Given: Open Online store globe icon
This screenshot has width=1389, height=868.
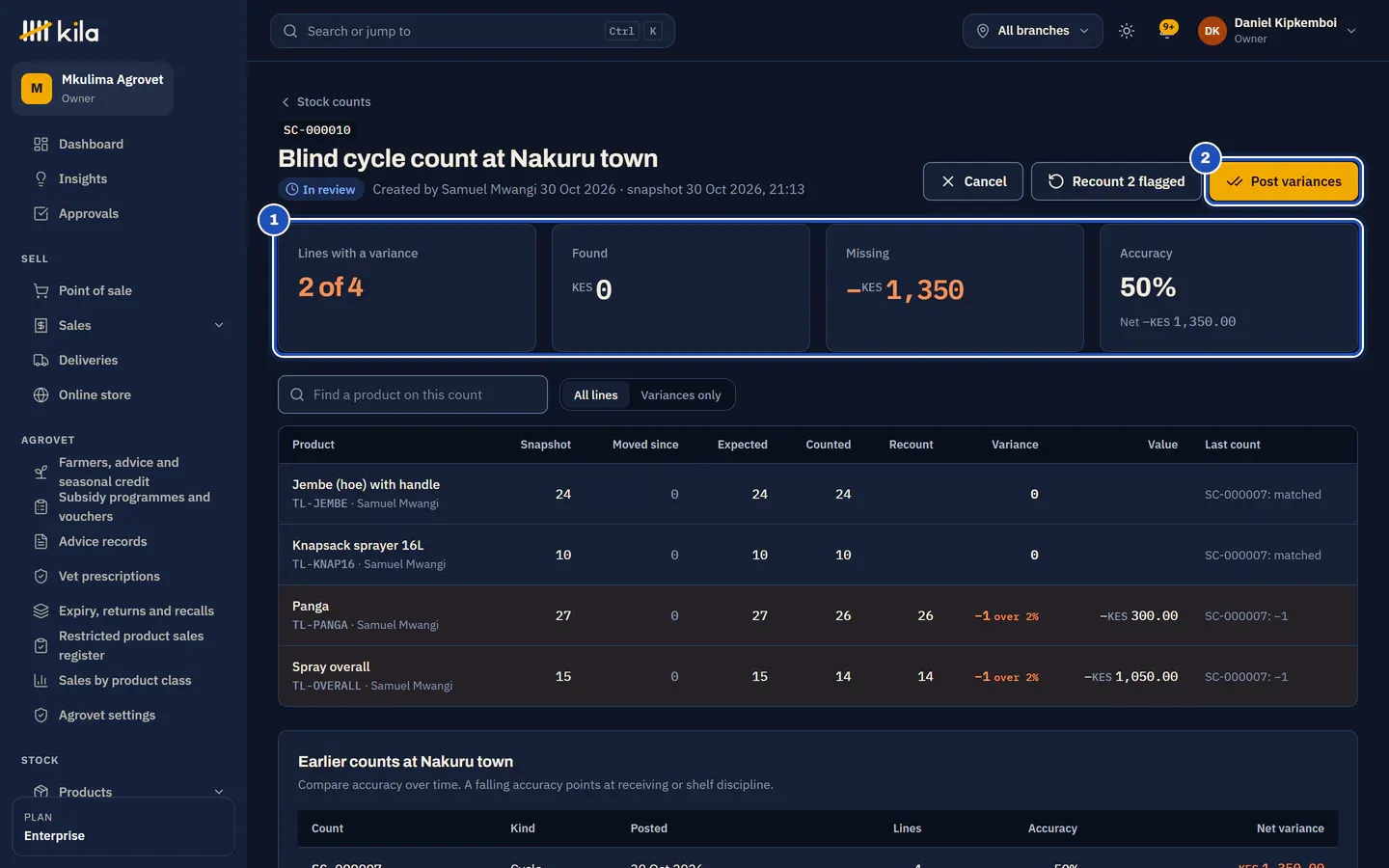Looking at the screenshot, I should click(41, 394).
